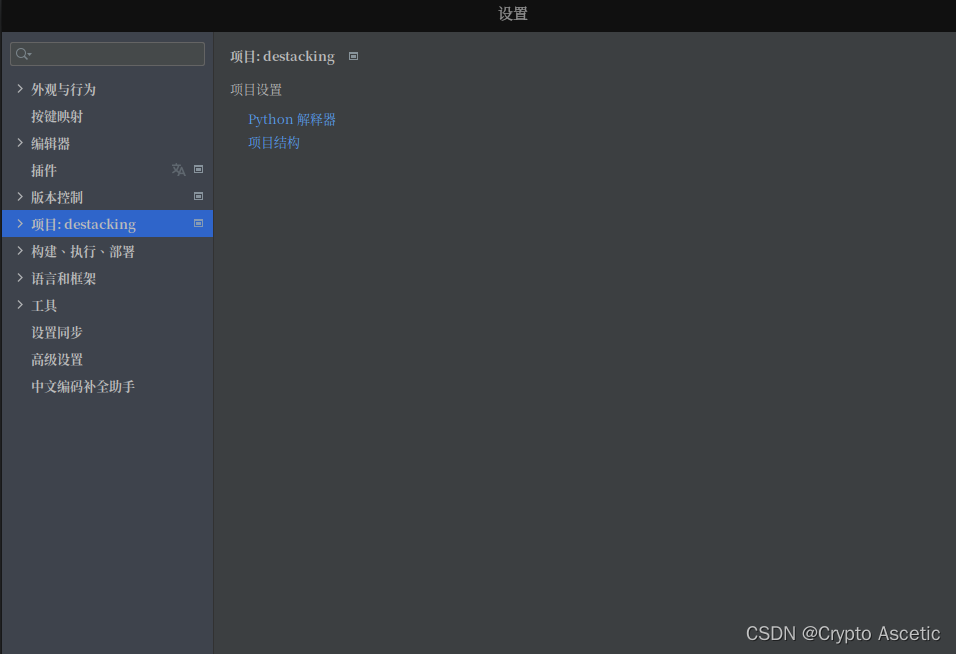Click the magnifier icon in search field
The width and height of the screenshot is (956, 654).
click(x=19, y=53)
